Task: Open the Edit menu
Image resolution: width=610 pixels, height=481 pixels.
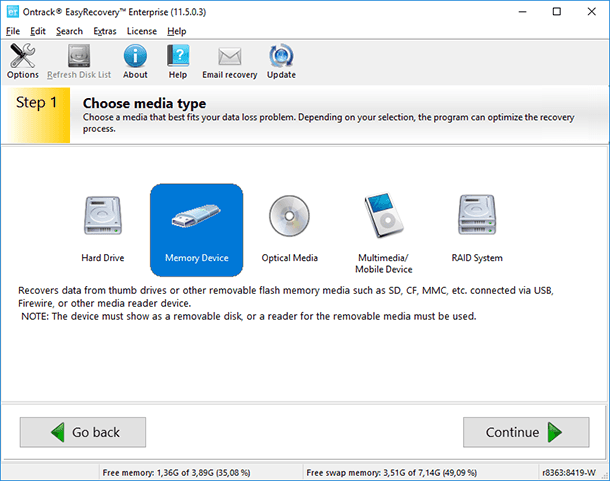Action: coord(38,31)
